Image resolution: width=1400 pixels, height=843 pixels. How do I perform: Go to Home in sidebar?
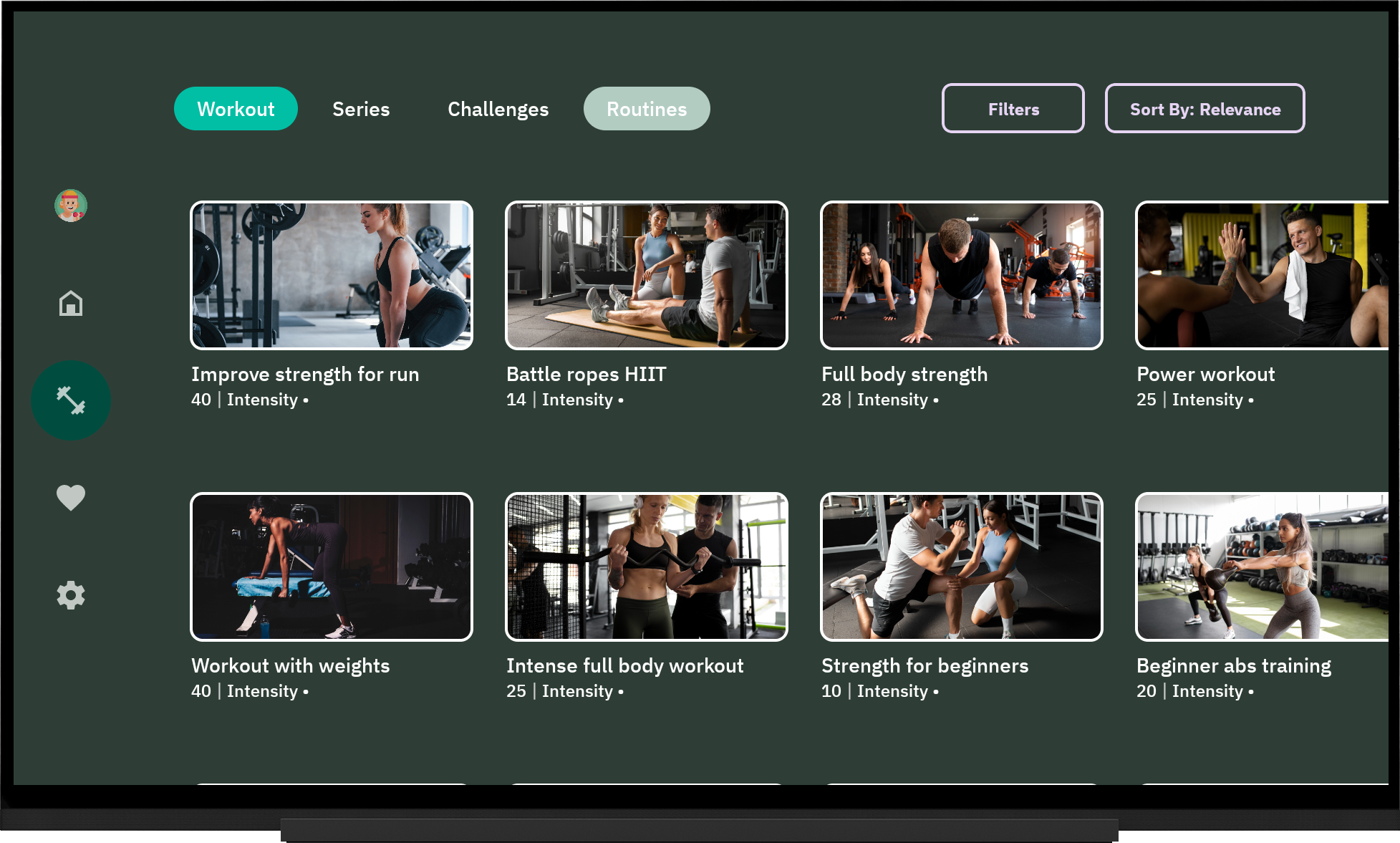(71, 303)
